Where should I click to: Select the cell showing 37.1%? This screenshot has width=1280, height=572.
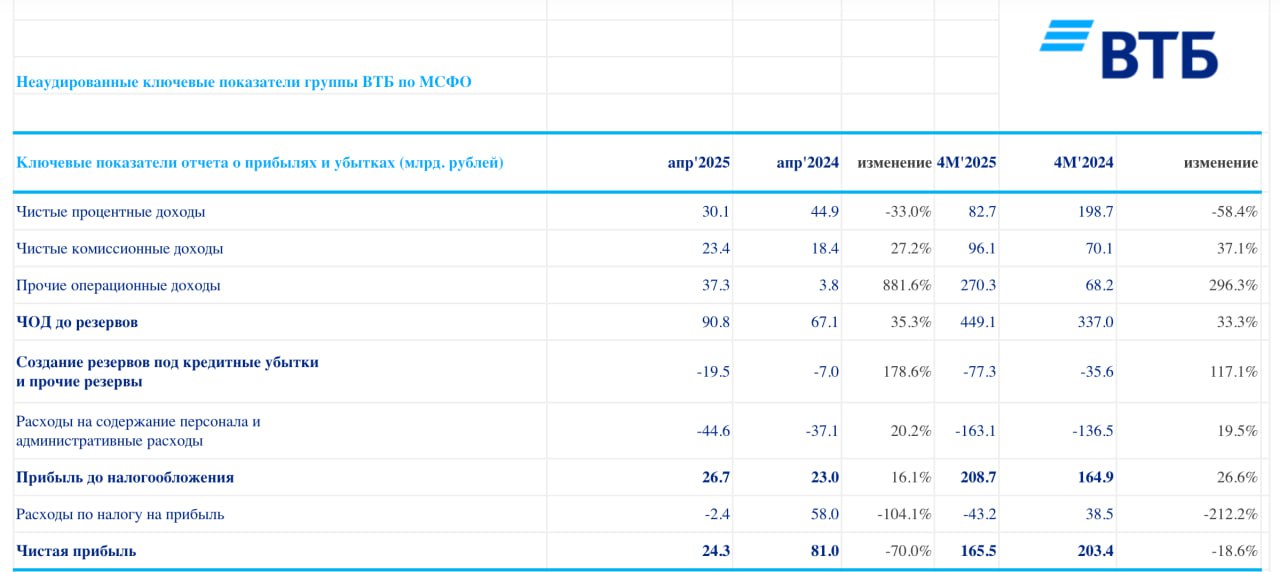coord(1237,248)
